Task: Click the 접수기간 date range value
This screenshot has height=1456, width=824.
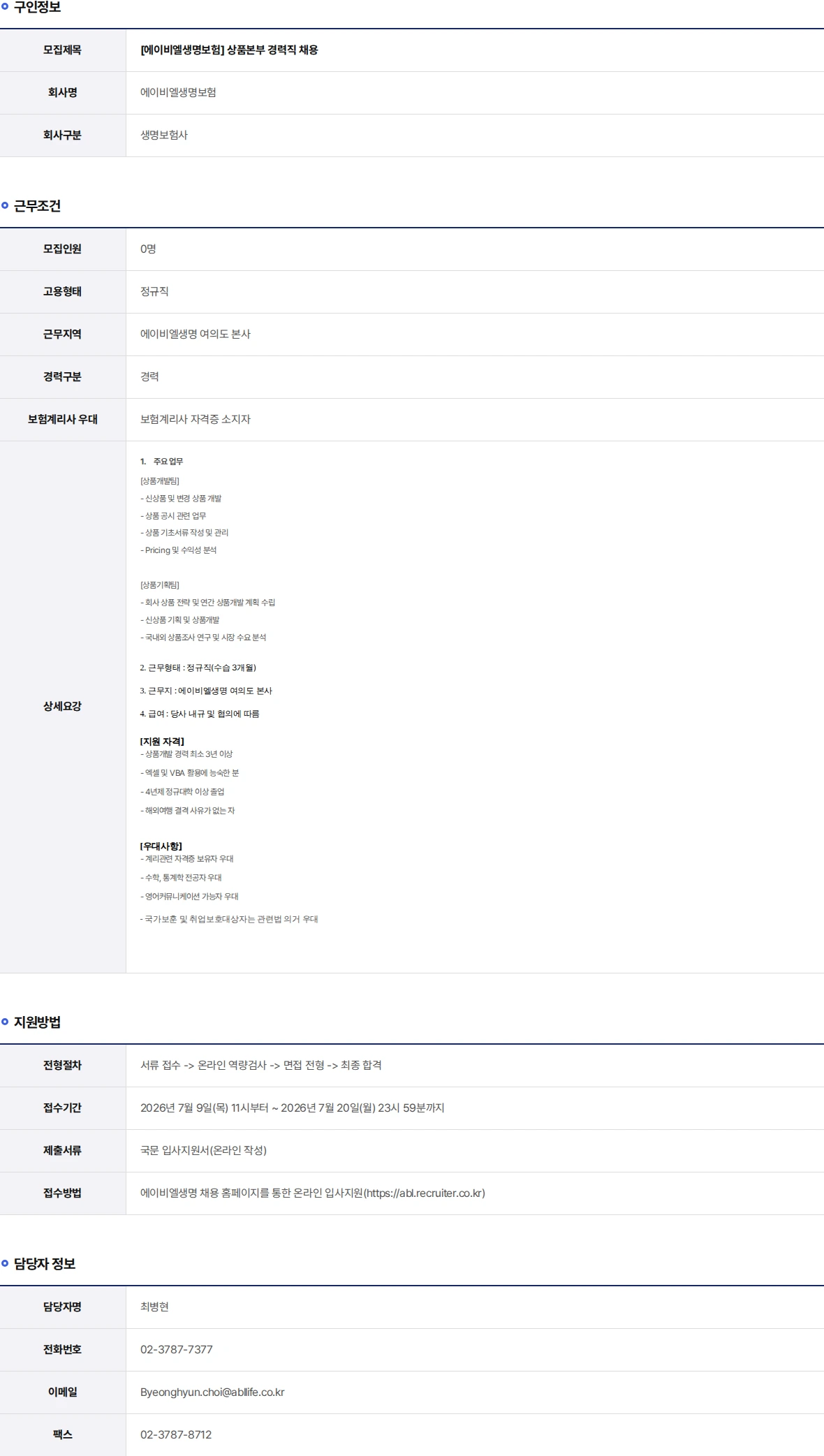Action: coord(293,1108)
